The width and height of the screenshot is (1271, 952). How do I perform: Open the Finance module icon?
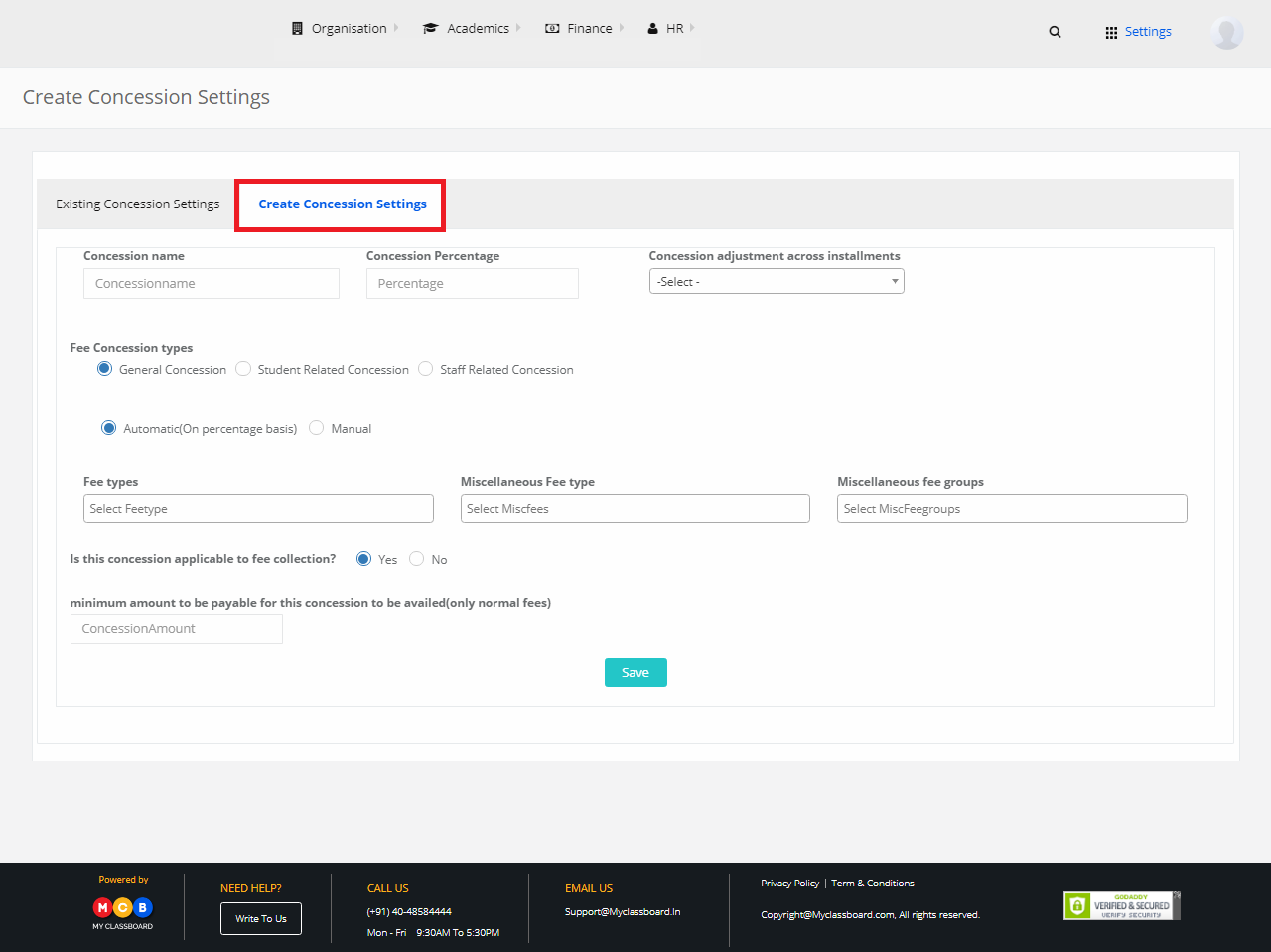[x=552, y=28]
